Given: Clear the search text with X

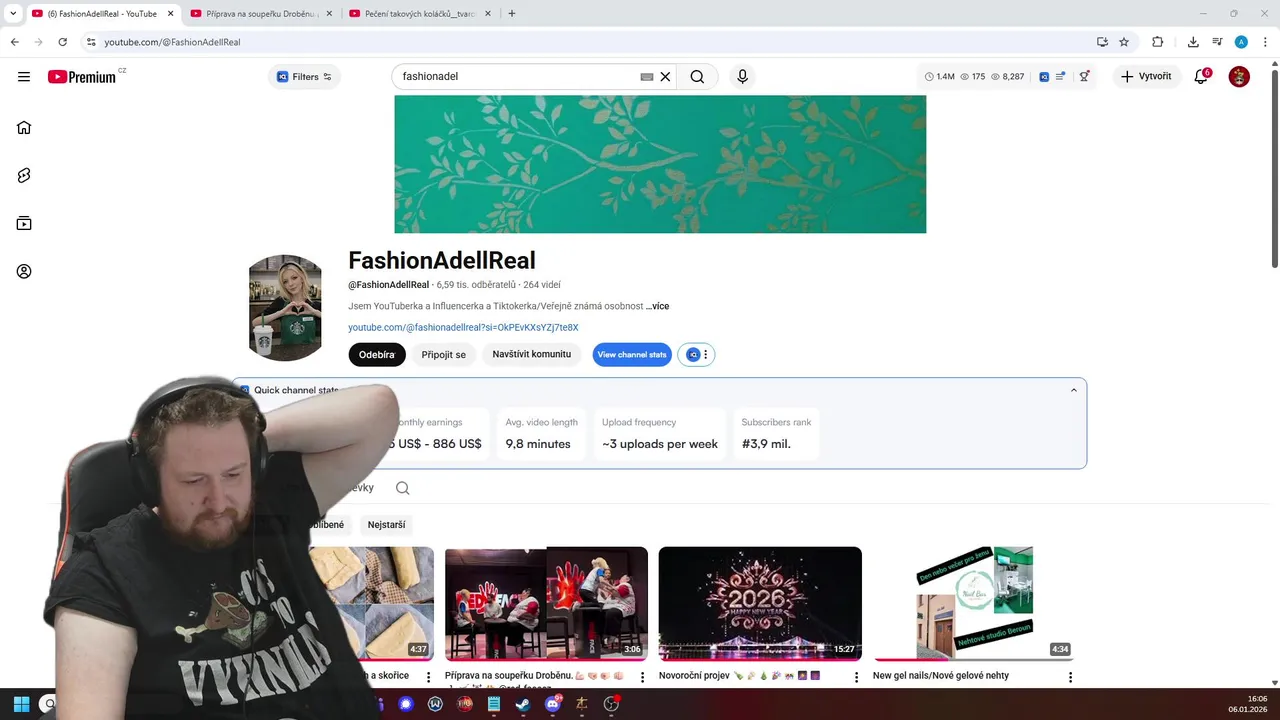Looking at the screenshot, I should point(665,77).
